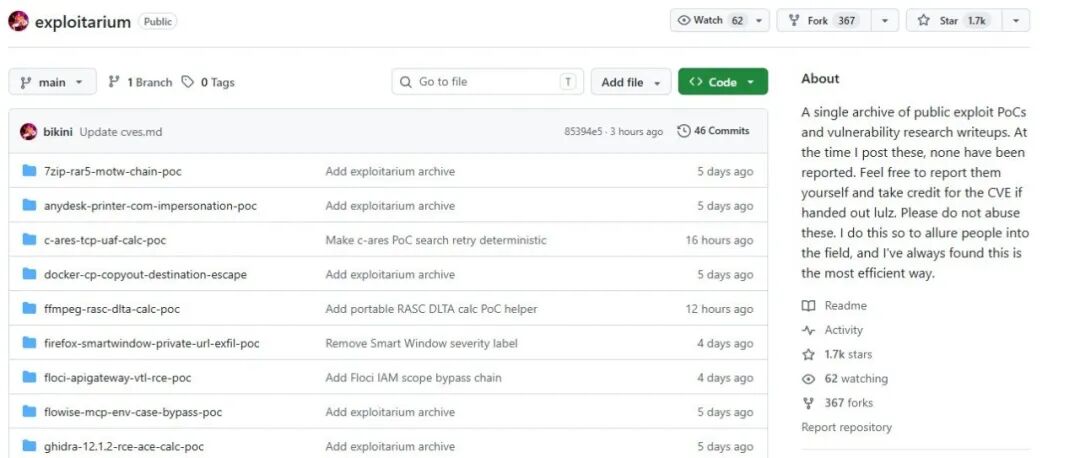Expand the Fork options dropdown arrow

coord(884,21)
